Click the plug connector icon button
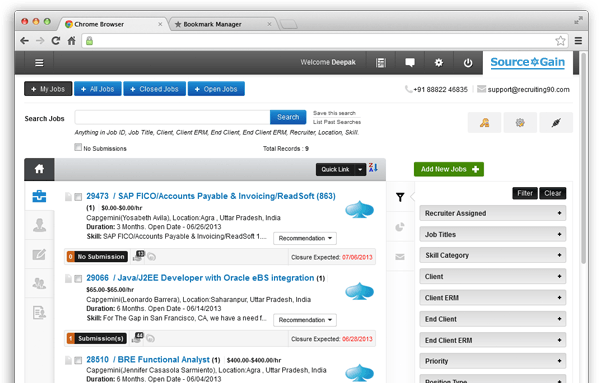 coord(556,123)
